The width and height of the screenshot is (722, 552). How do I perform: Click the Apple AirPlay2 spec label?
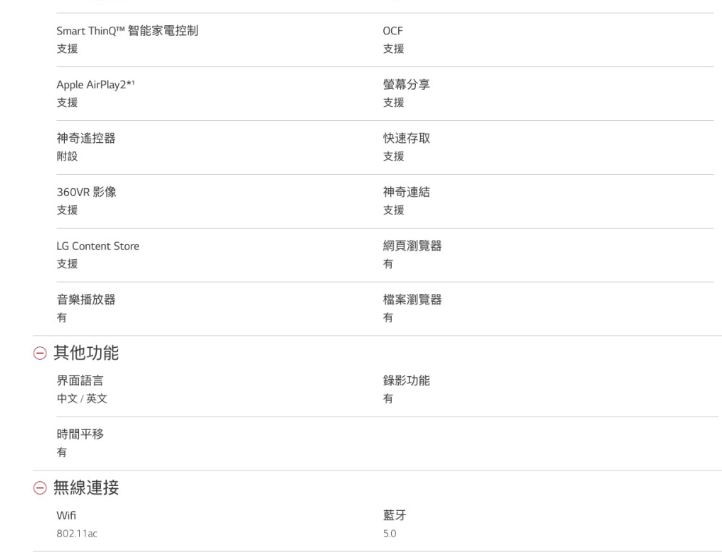coord(95,85)
